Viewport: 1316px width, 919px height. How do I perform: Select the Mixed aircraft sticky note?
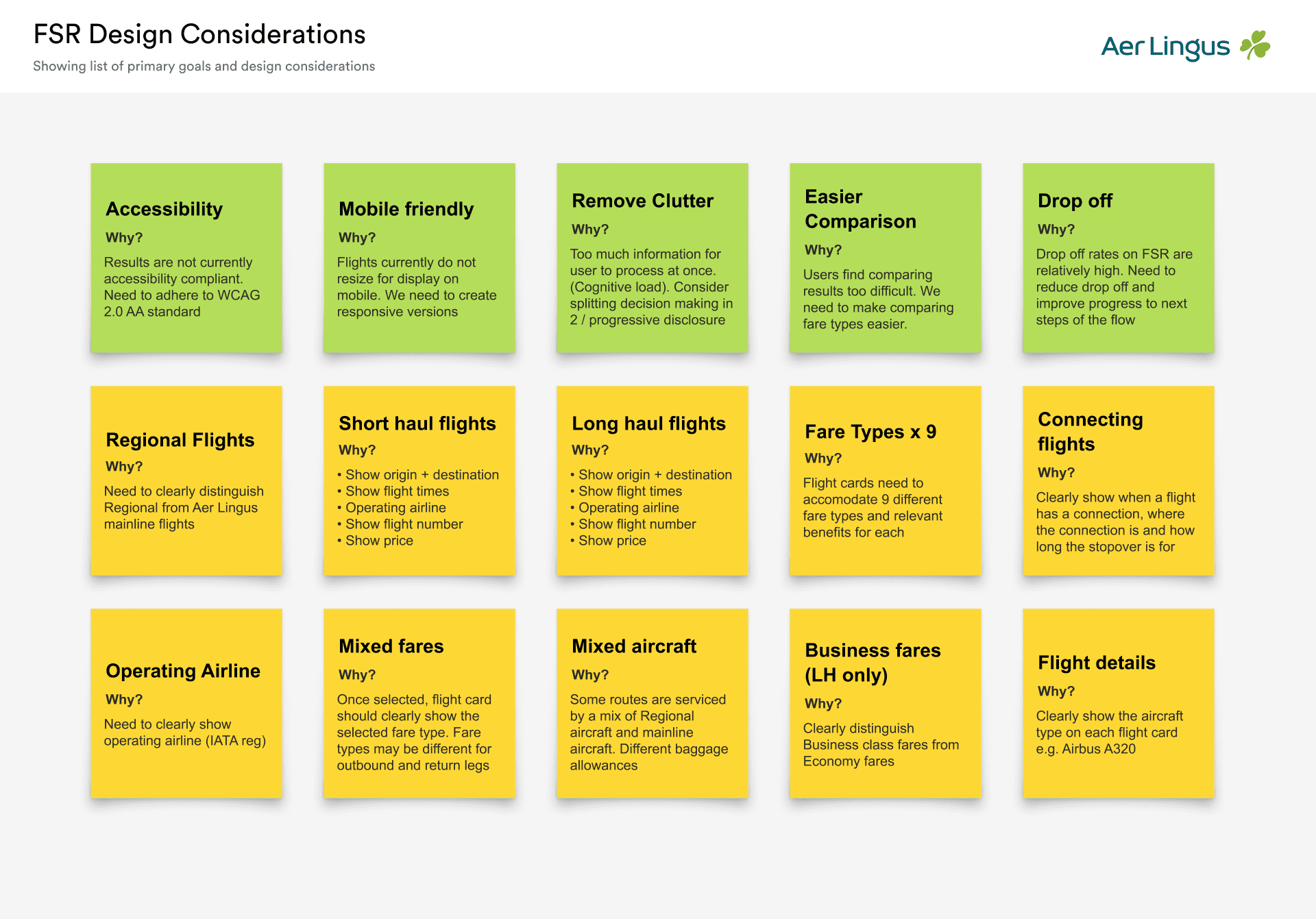point(652,703)
